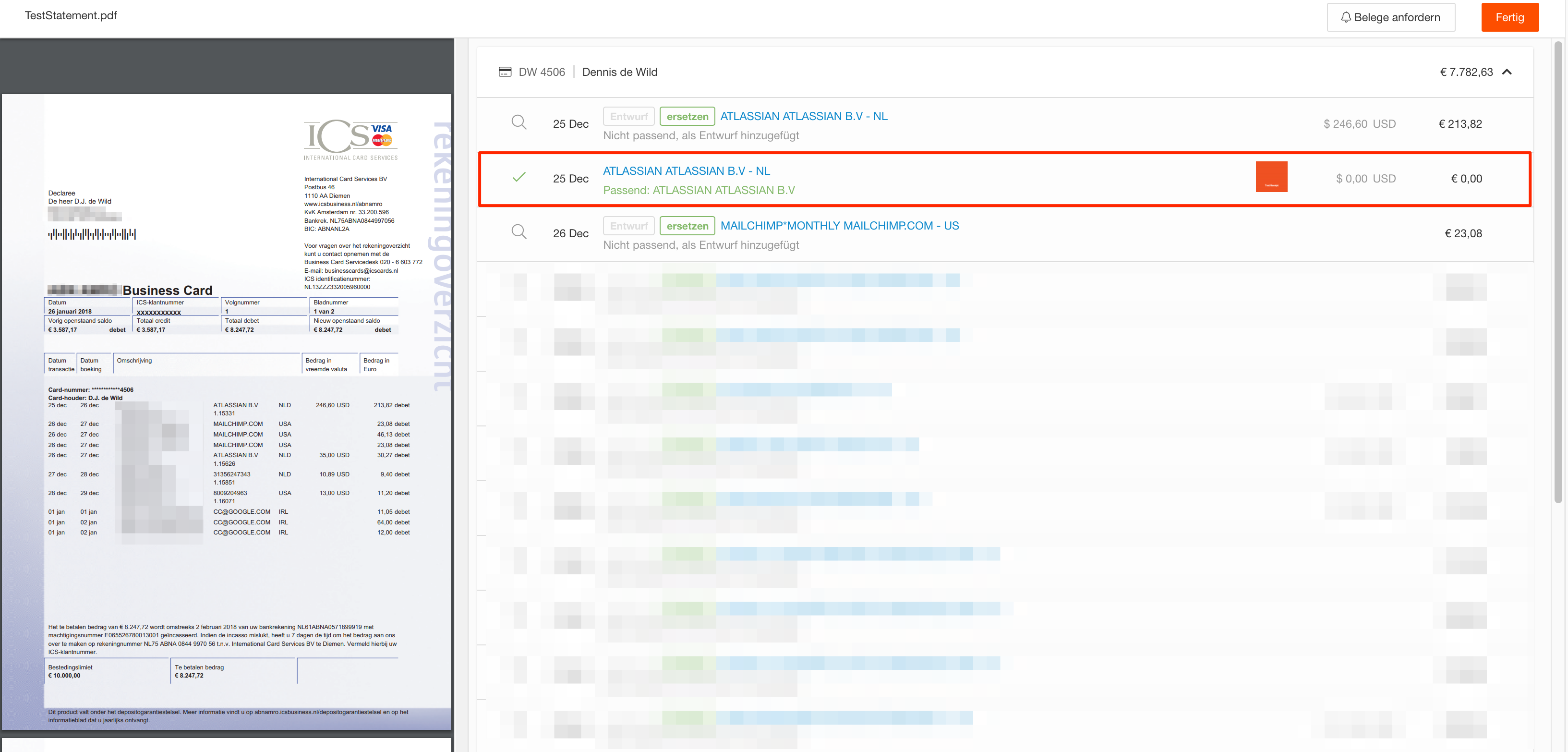Click the credit card icon beside DW 4506
This screenshot has width=1568, height=752.
505,72
